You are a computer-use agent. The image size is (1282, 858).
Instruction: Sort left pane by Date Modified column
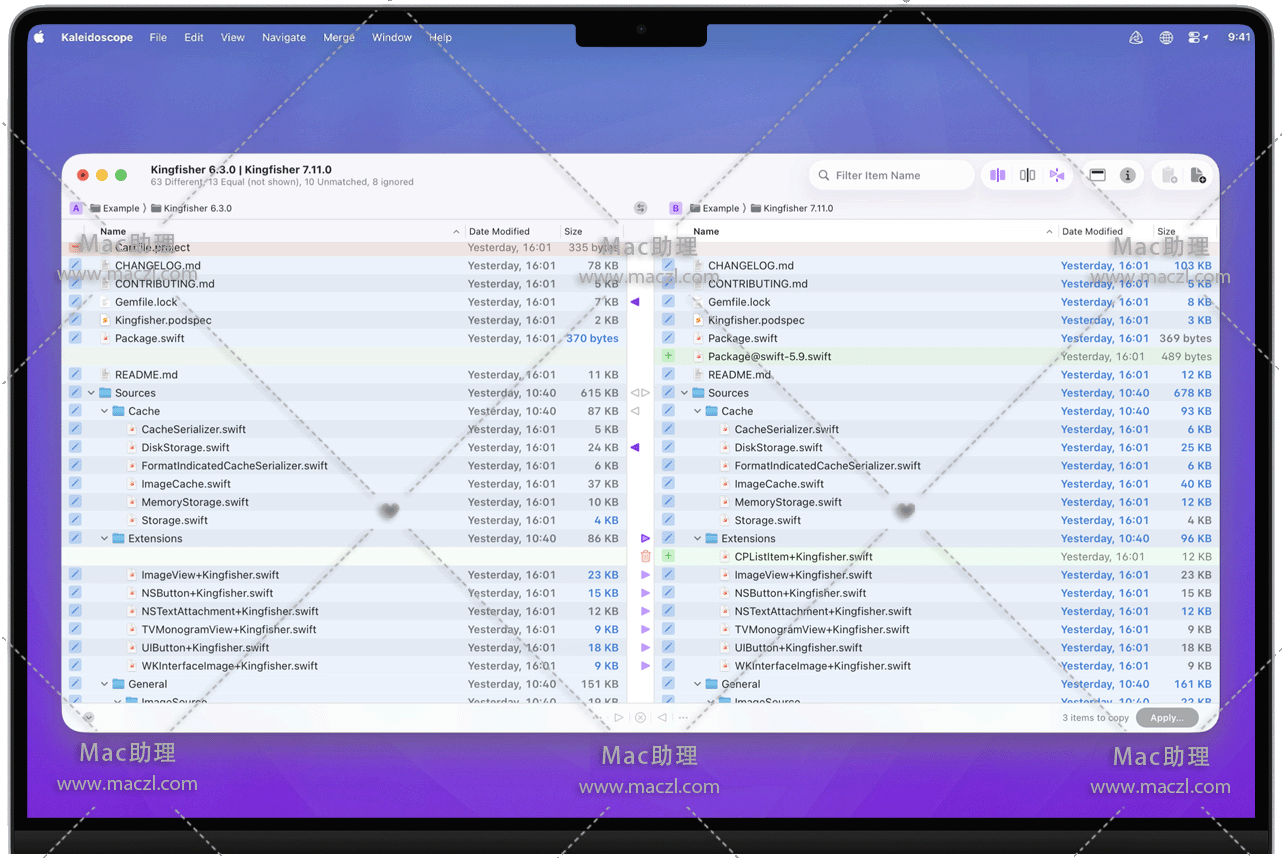pyautogui.click(x=499, y=231)
